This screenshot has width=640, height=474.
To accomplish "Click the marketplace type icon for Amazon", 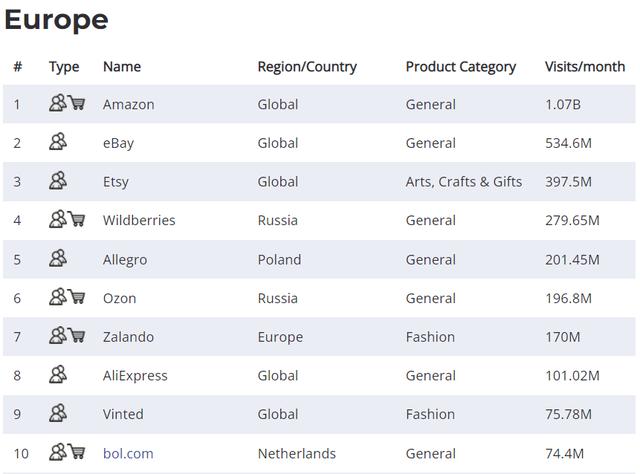I will click(67, 103).
